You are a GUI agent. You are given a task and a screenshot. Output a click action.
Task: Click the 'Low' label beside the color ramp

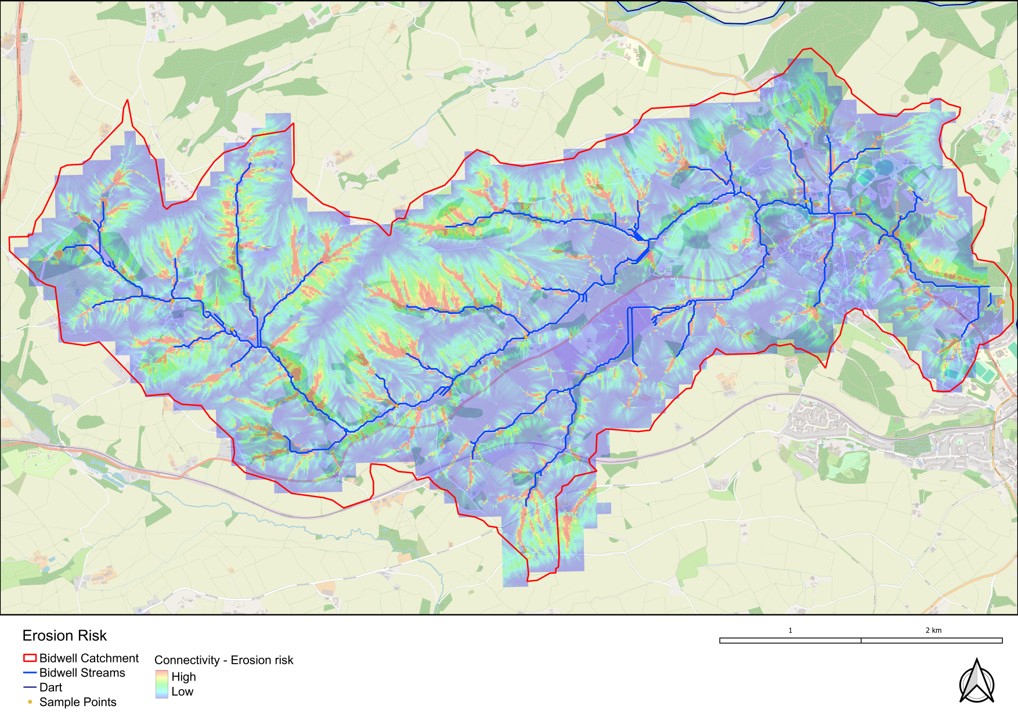182,691
